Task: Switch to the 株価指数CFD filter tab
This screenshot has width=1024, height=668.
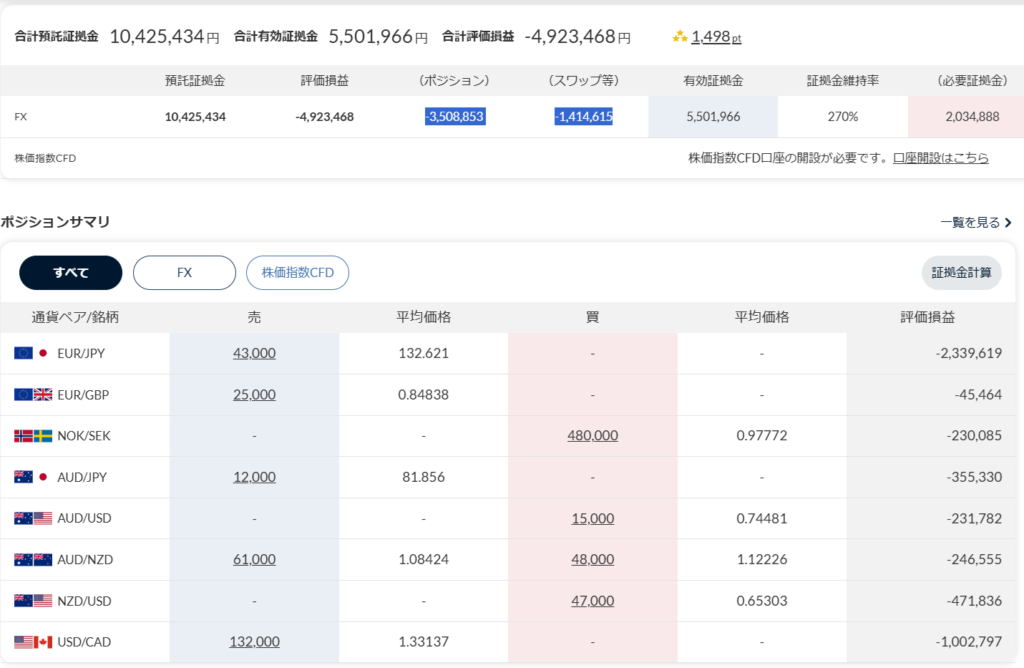Action: pyautogui.click(x=297, y=272)
